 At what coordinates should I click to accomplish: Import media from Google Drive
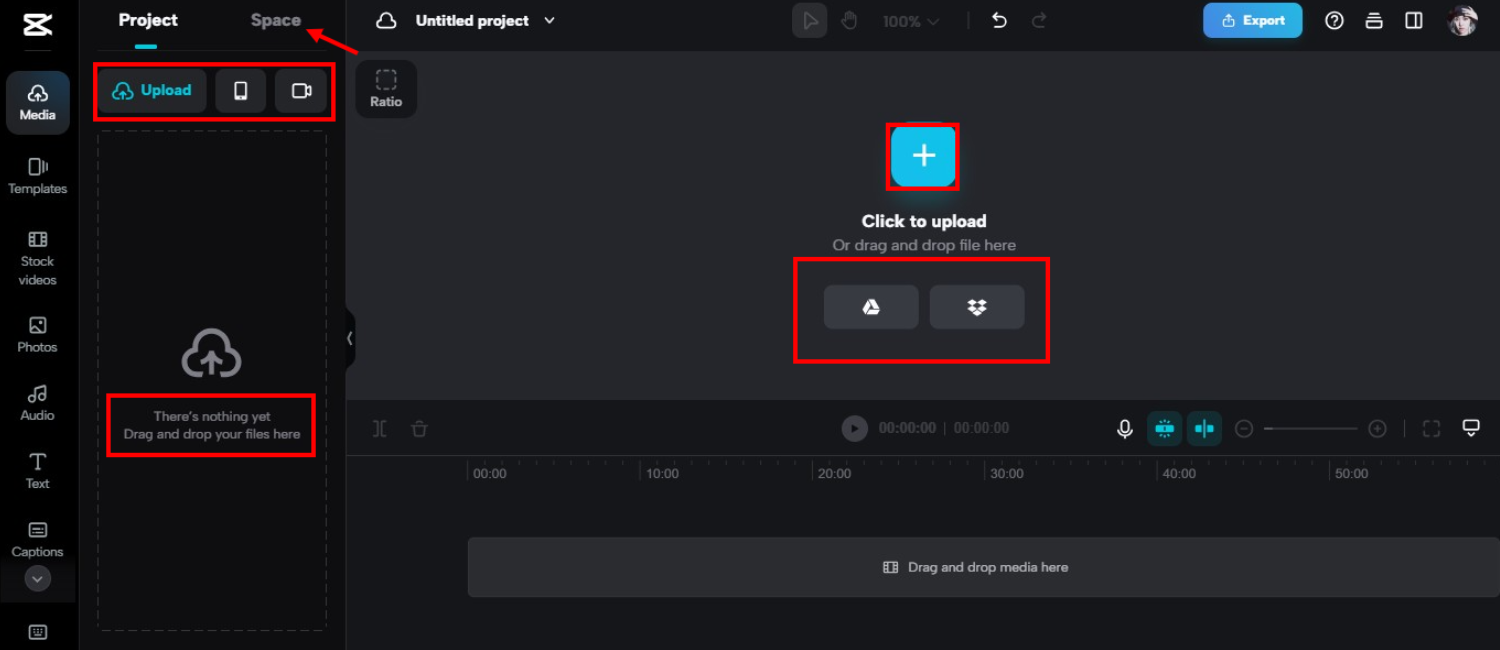[x=870, y=307]
